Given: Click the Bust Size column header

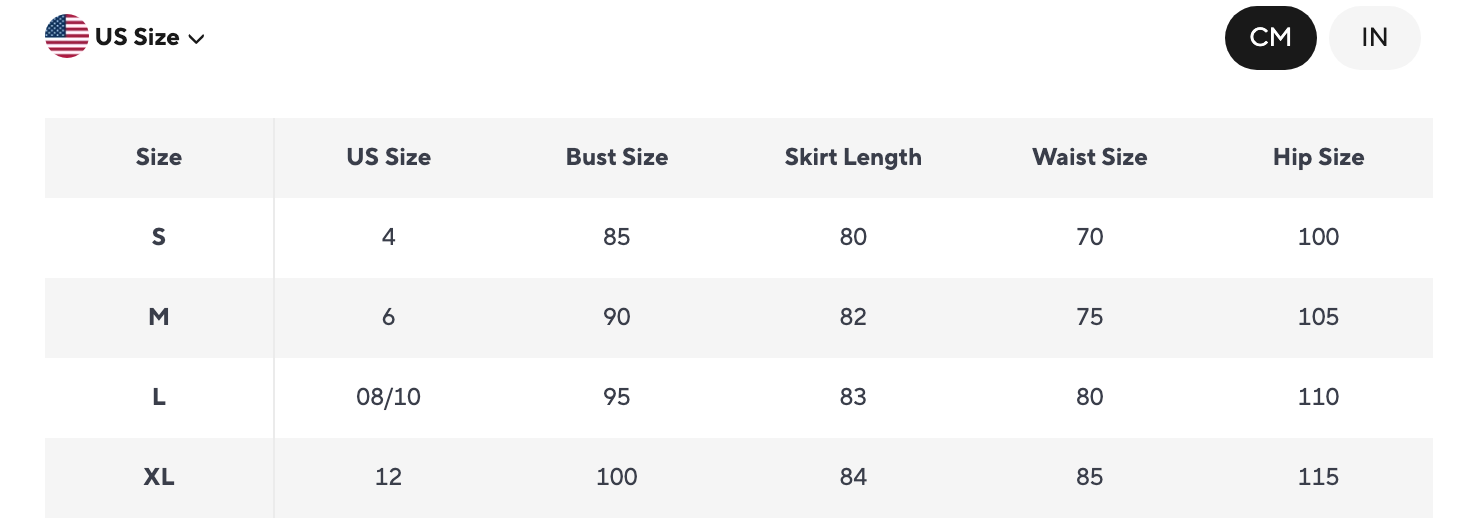Looking at the screenshot, I should [617, 157].
